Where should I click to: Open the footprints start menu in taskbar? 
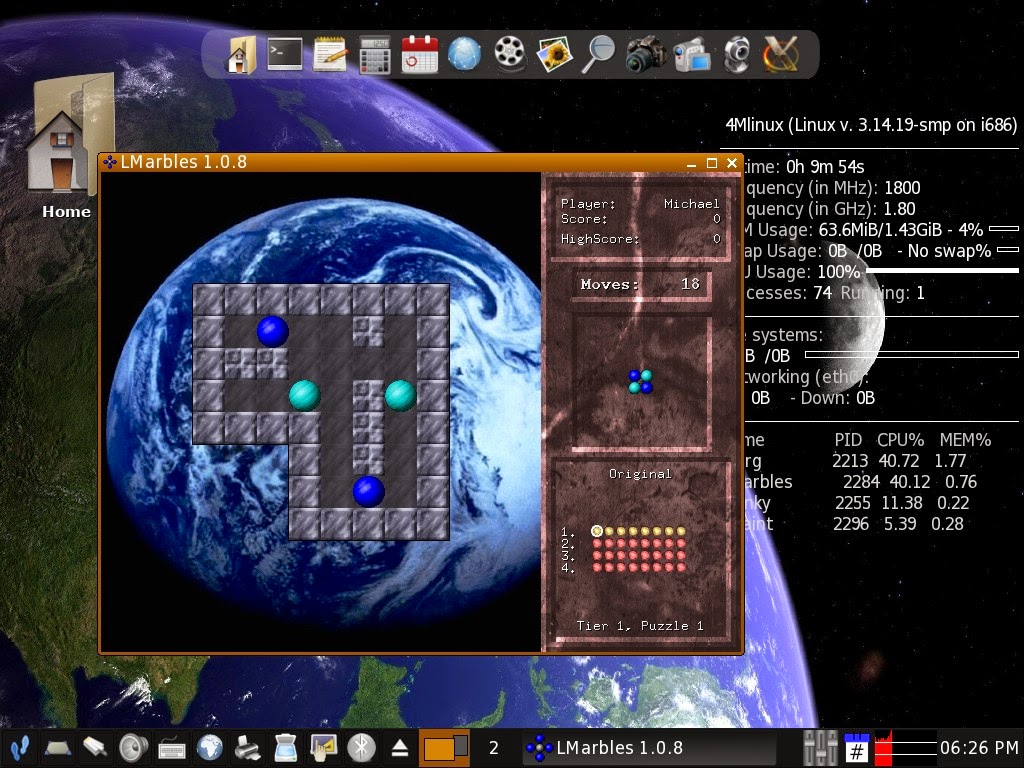20,748
